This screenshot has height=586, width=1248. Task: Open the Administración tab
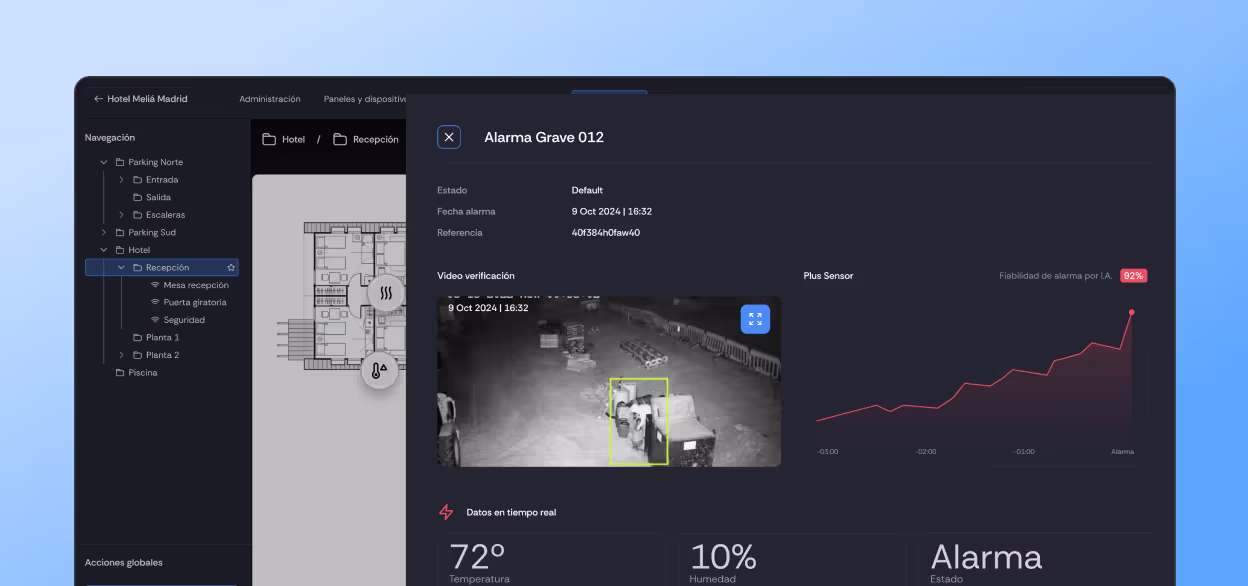[x=270, y=99]
